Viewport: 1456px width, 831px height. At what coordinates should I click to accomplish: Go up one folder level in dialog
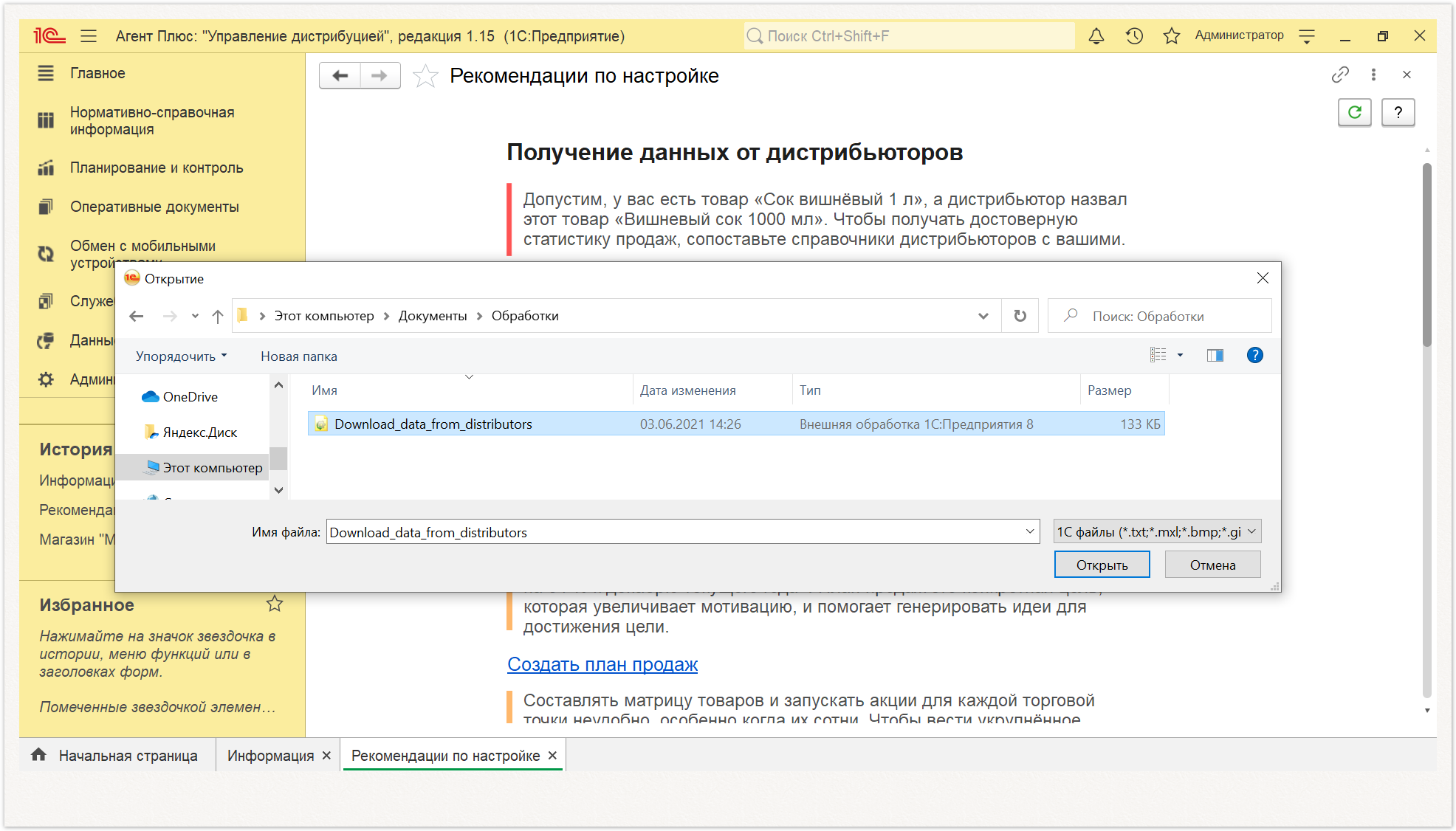pyautogui.click(x=217, y=316)
